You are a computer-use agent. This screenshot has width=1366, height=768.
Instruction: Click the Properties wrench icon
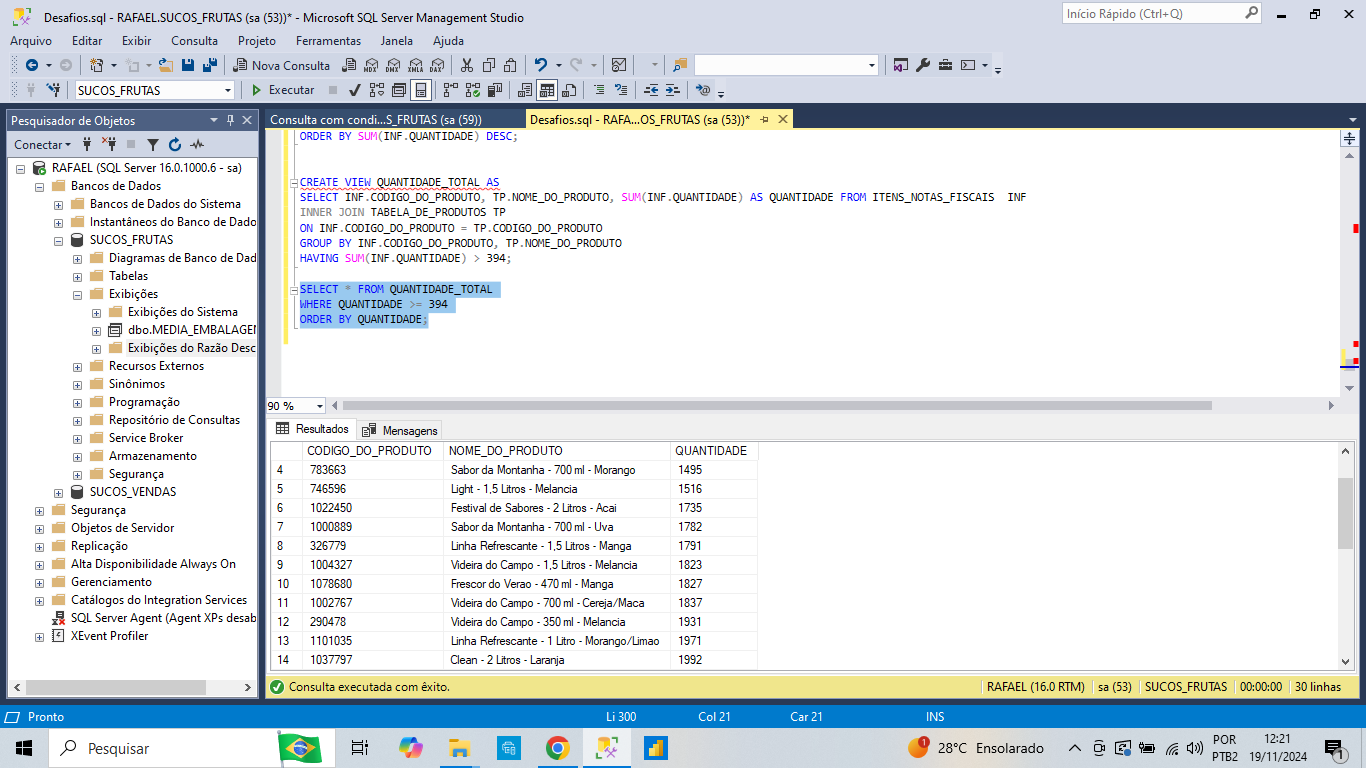(x=923, y=65)
